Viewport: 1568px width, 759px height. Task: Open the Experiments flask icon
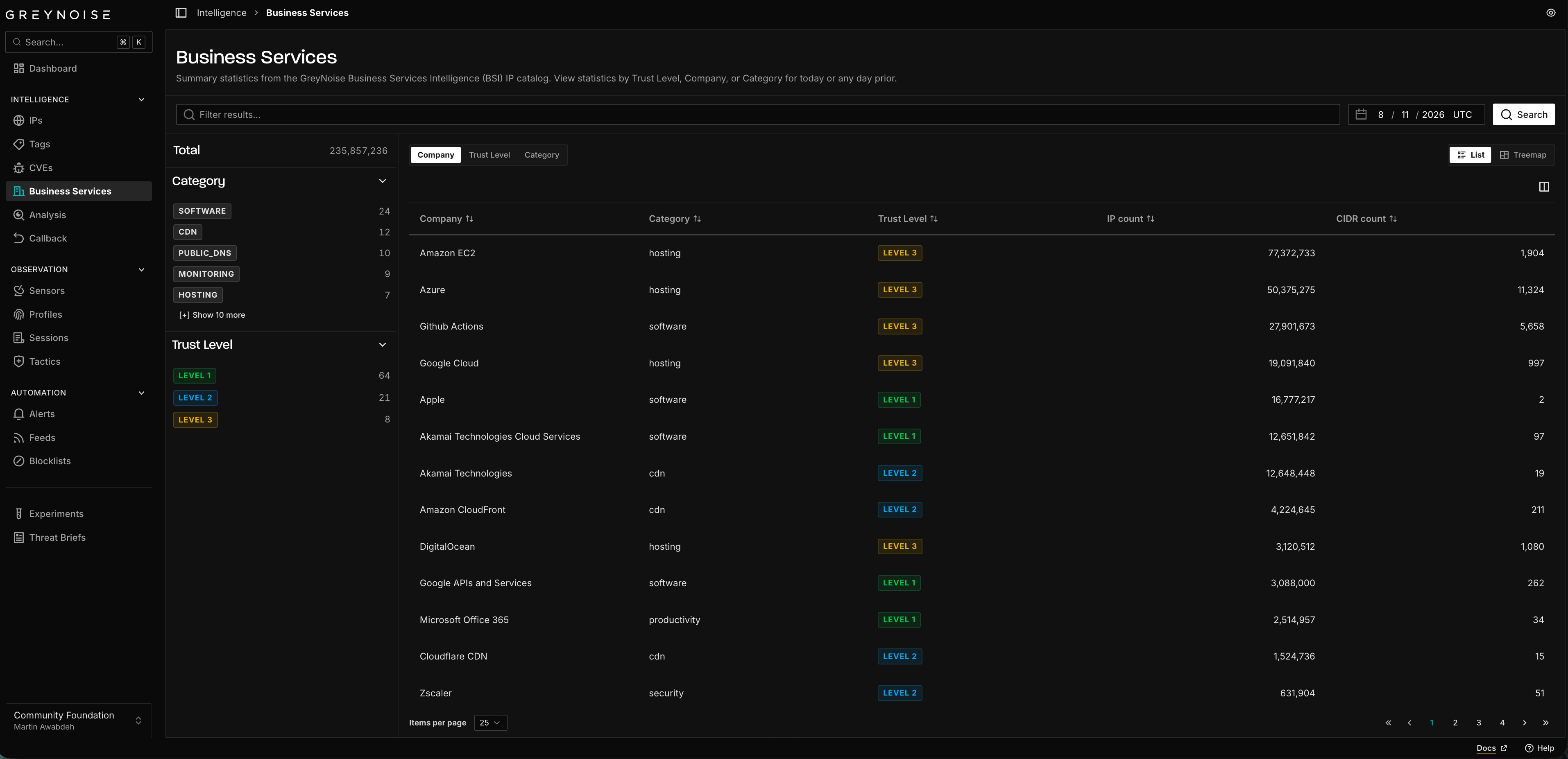point(19,514)
